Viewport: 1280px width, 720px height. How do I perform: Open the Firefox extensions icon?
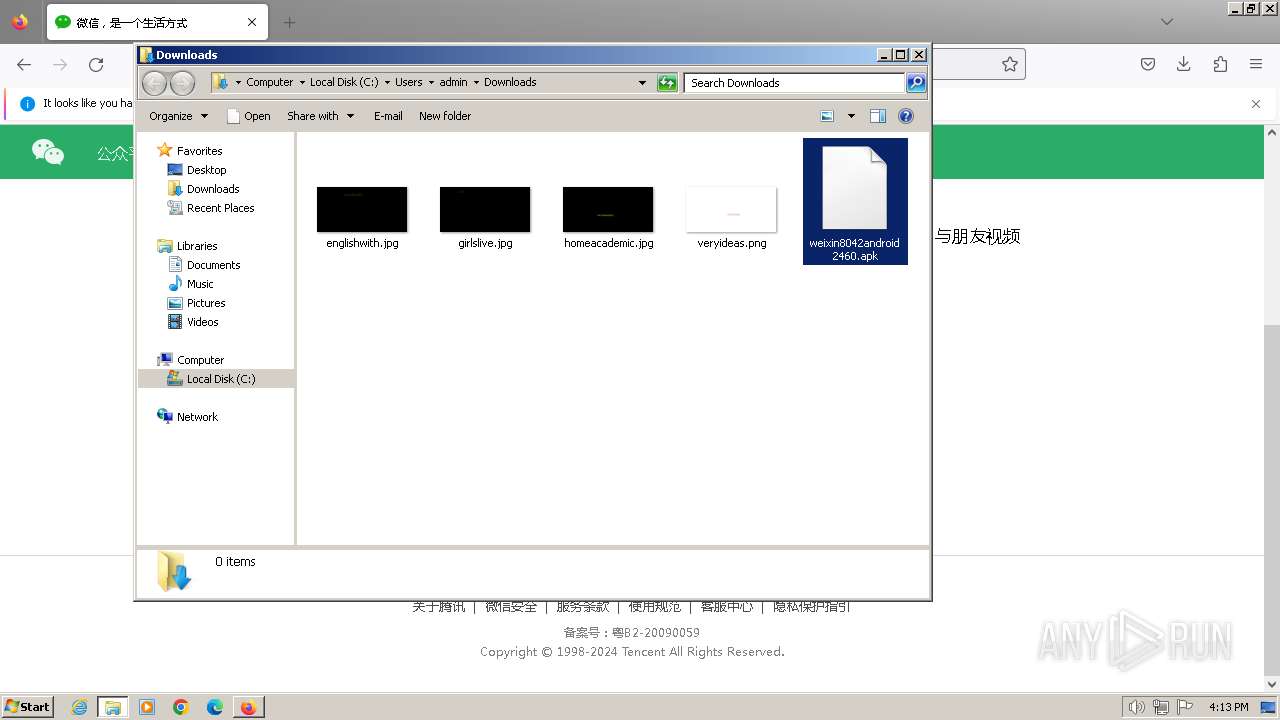coord(1220,64)
